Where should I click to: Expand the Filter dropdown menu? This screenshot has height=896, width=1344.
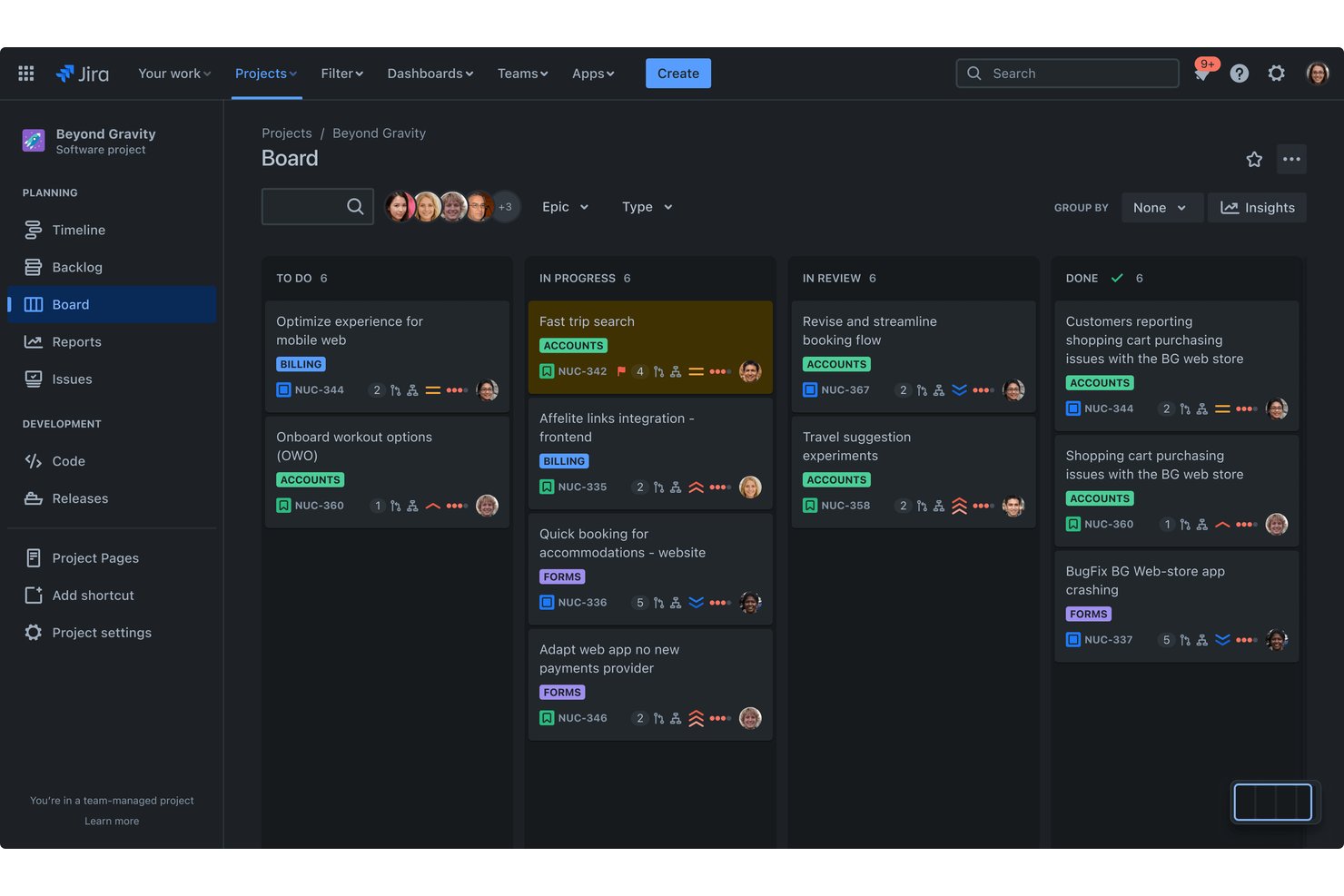[x=342, y=74]
